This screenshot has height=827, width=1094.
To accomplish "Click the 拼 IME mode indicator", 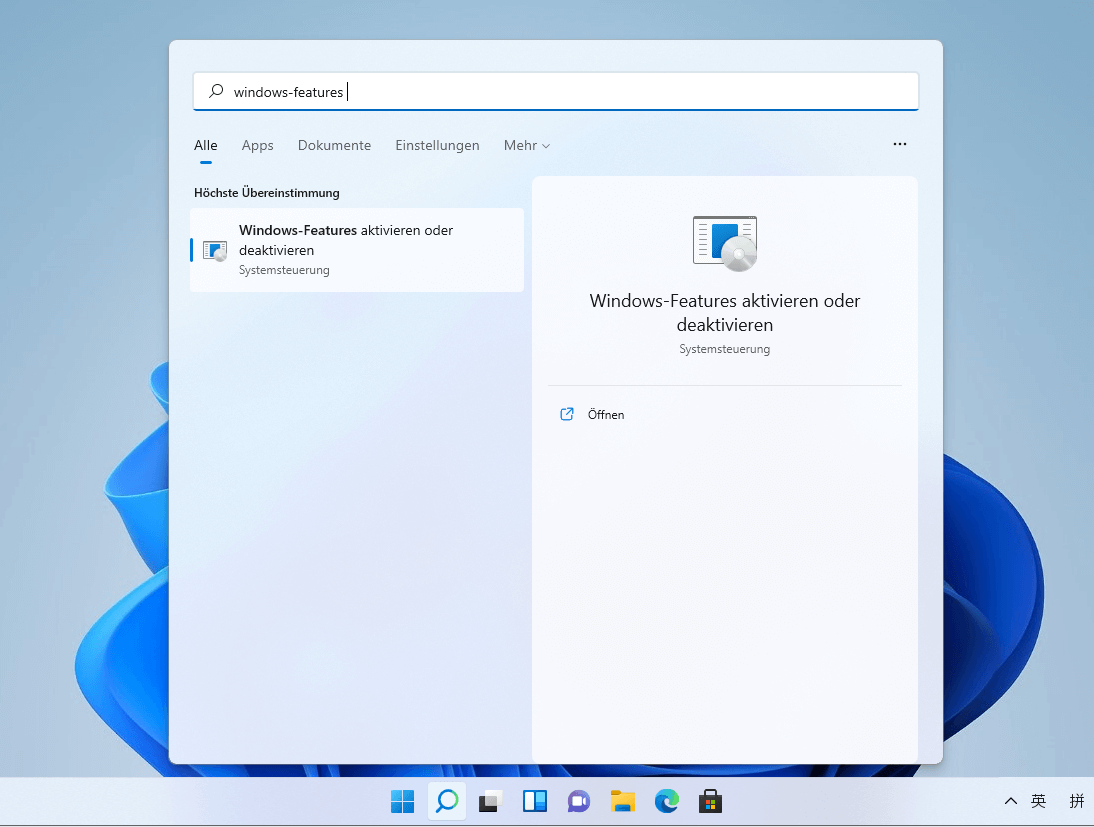I will [1077, 801].
